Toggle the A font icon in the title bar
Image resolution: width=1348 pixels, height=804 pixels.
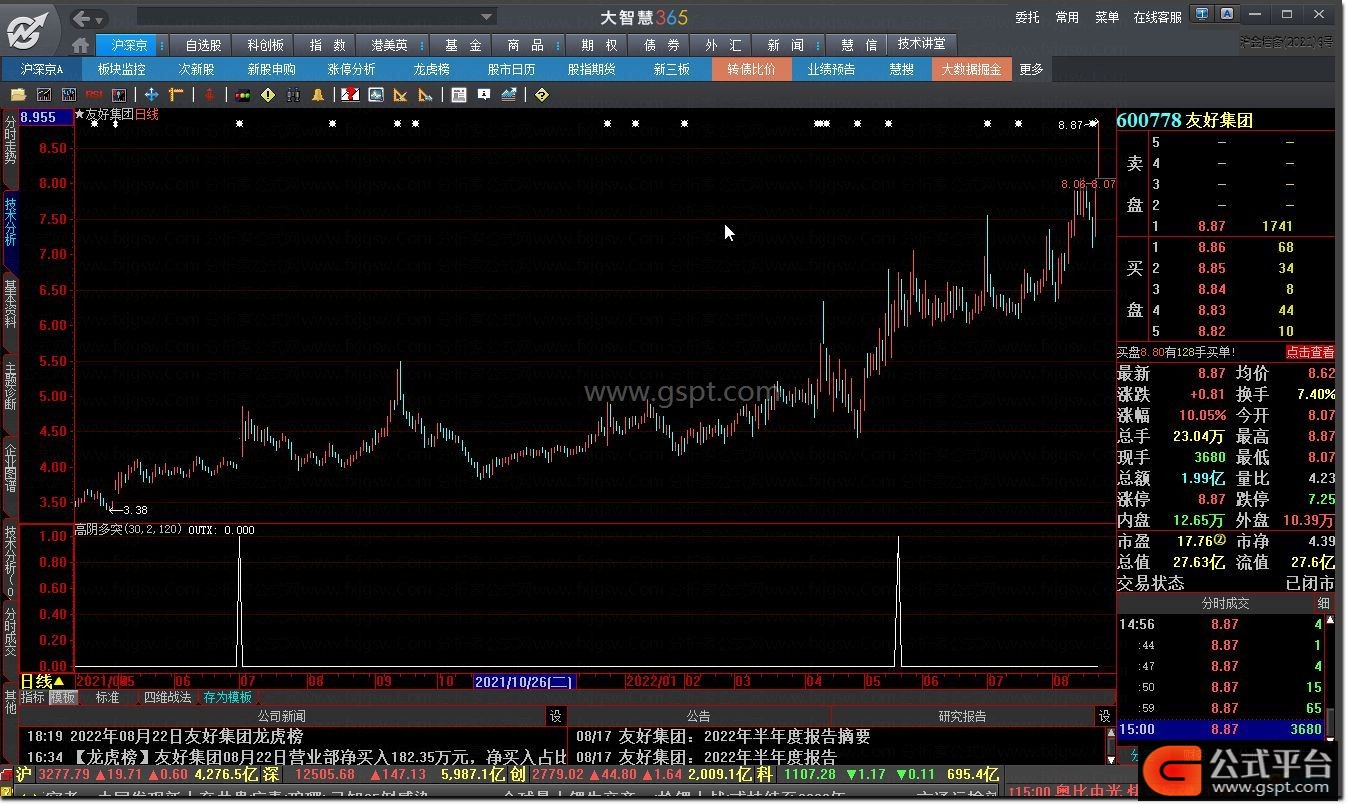(1227, 14)
